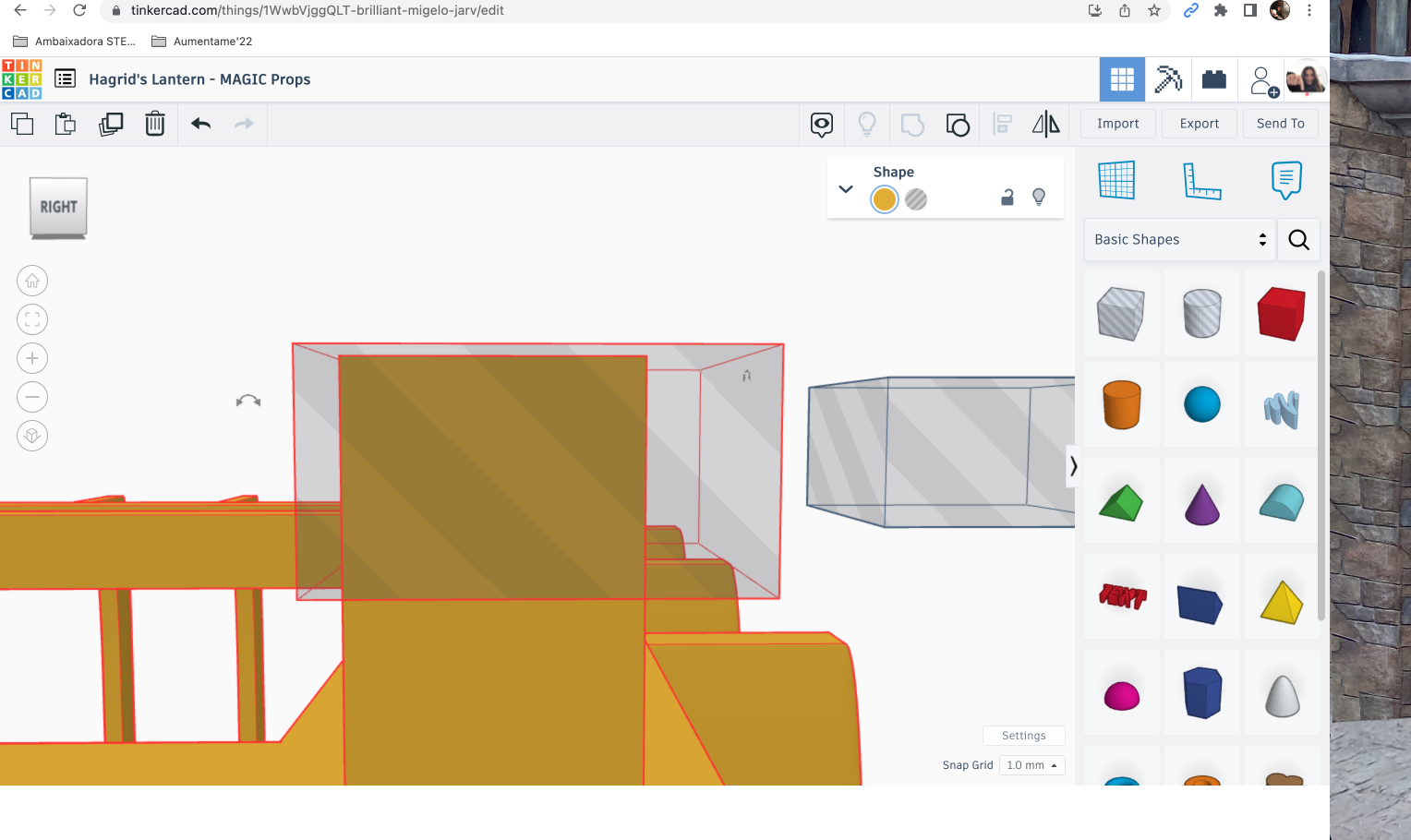The width and height of the screenshot is (1411, 840).
Task: Open the Snap Grid size dropdown
Action: point(1031,764)
